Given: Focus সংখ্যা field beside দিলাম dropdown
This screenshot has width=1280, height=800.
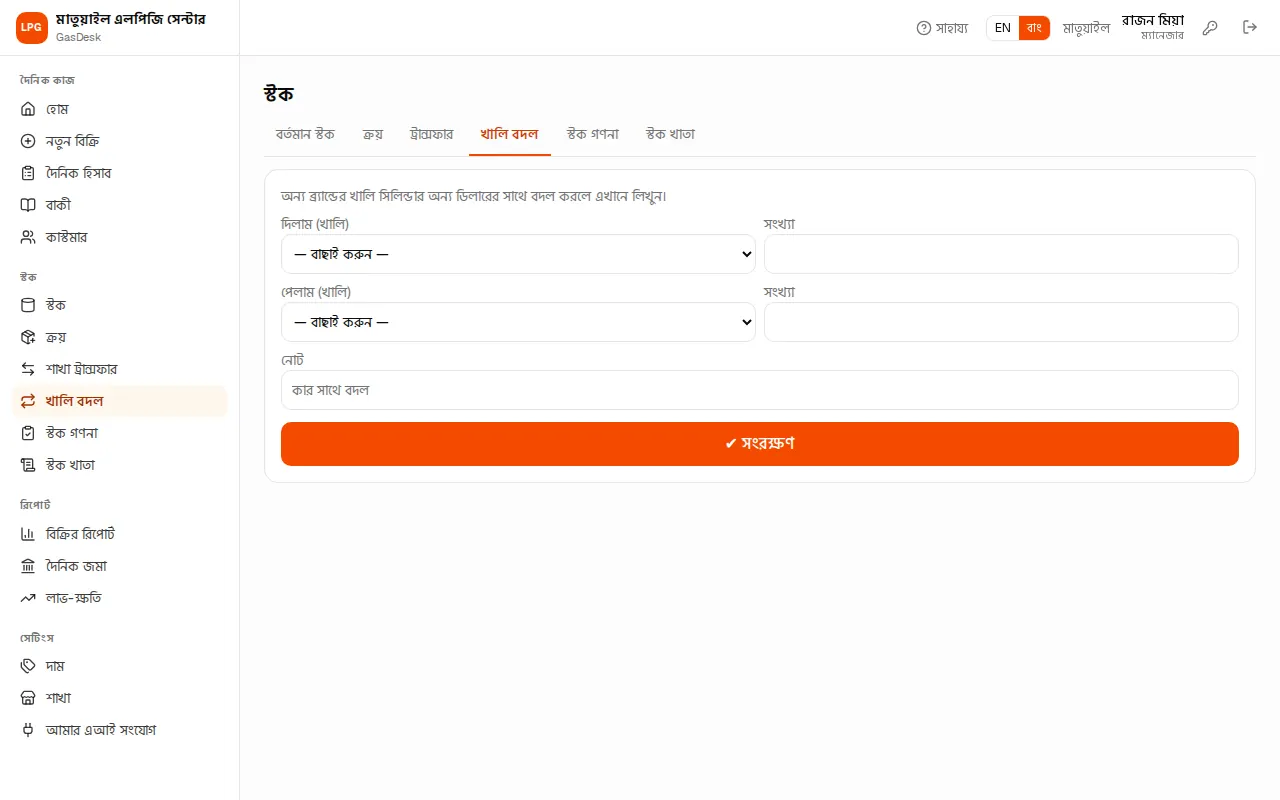Looking at the screenshot, I should pos(1001,254).
